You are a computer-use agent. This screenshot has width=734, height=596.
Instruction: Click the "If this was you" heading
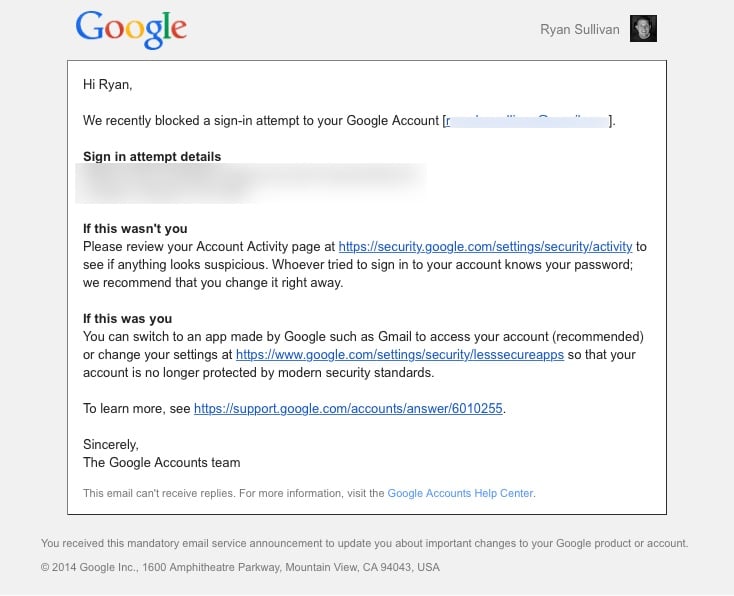pyautogui.click(x=128, y=318)
